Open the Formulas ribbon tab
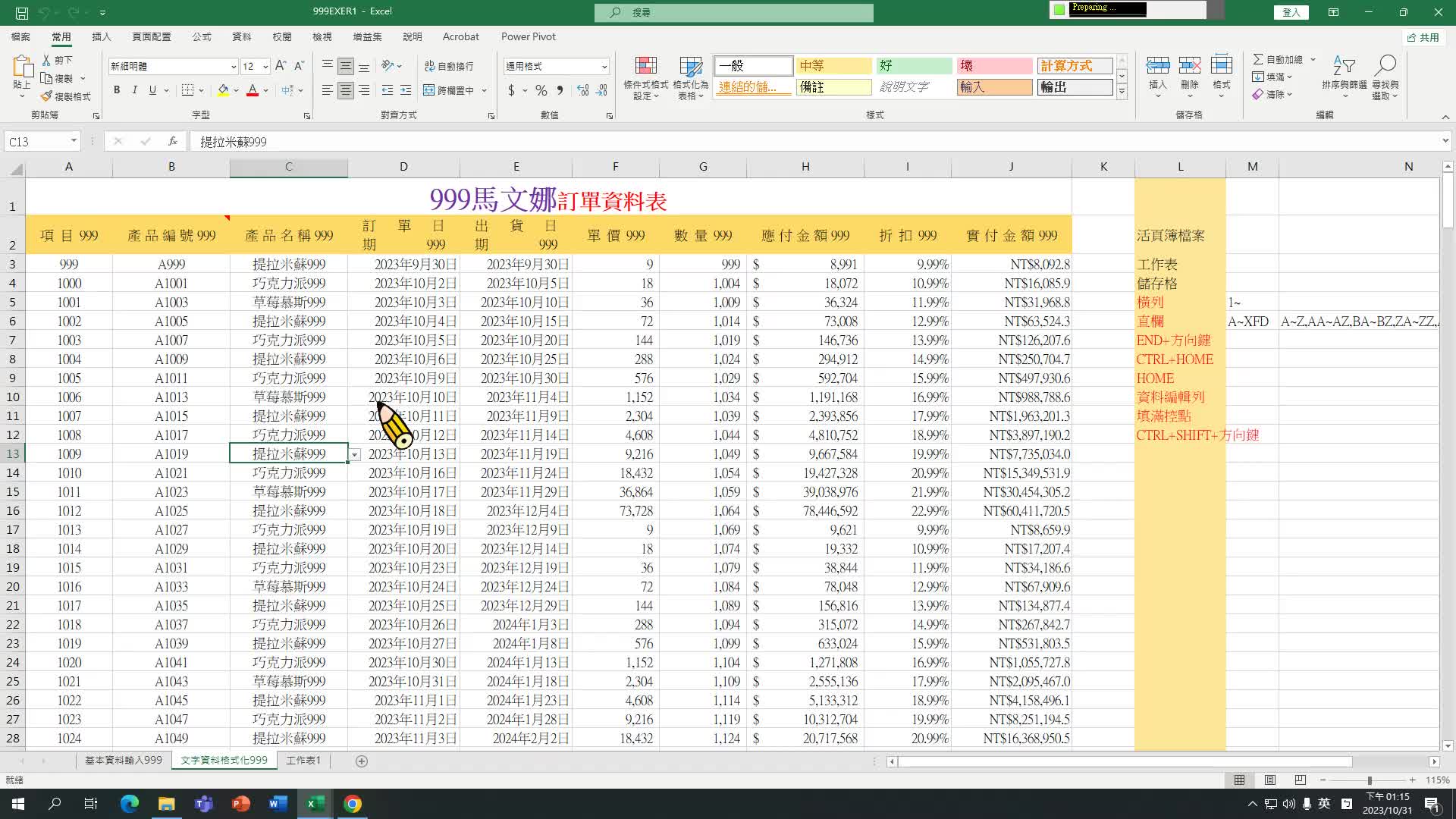The width and height of the screenshot is (1456, 819). pos(202,36)
